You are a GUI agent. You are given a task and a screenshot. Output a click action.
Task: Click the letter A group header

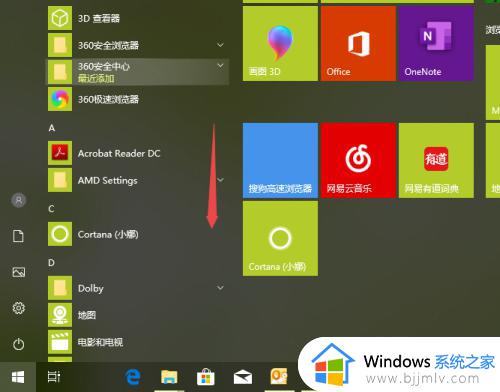coord(52,128)
